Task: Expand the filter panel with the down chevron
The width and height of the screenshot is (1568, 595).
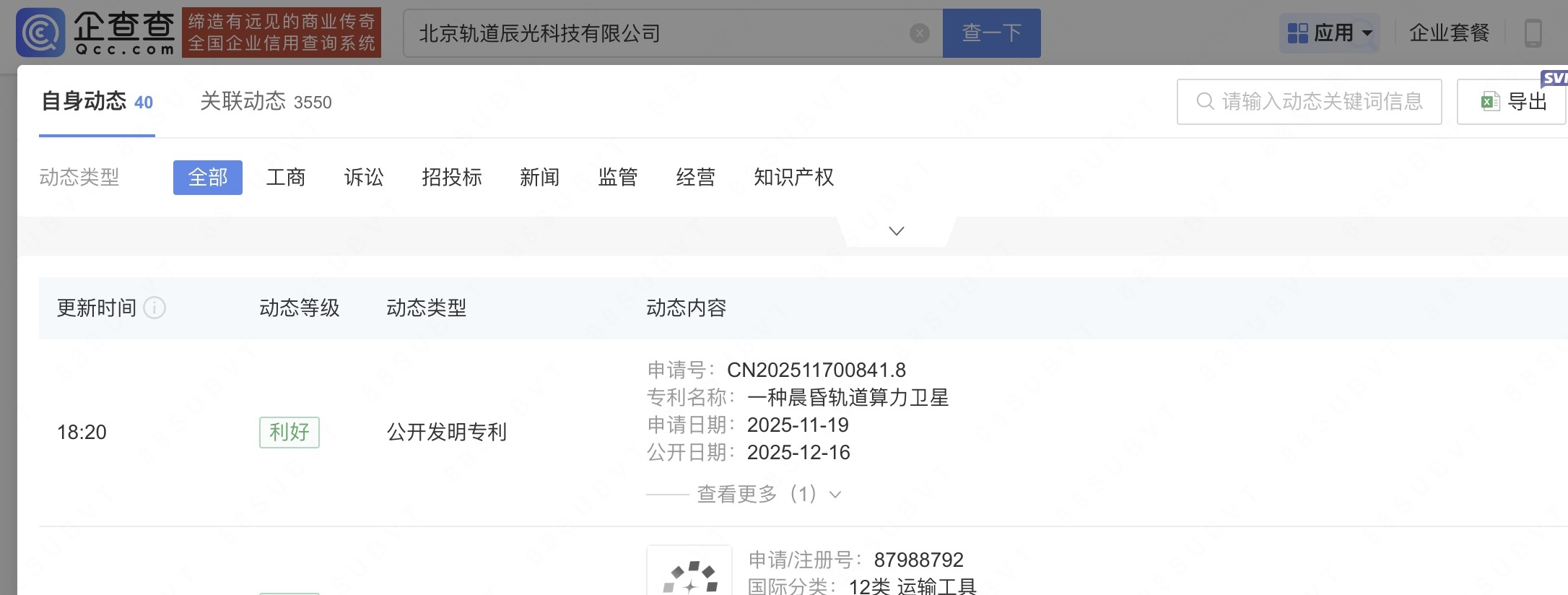Action: 897,231
